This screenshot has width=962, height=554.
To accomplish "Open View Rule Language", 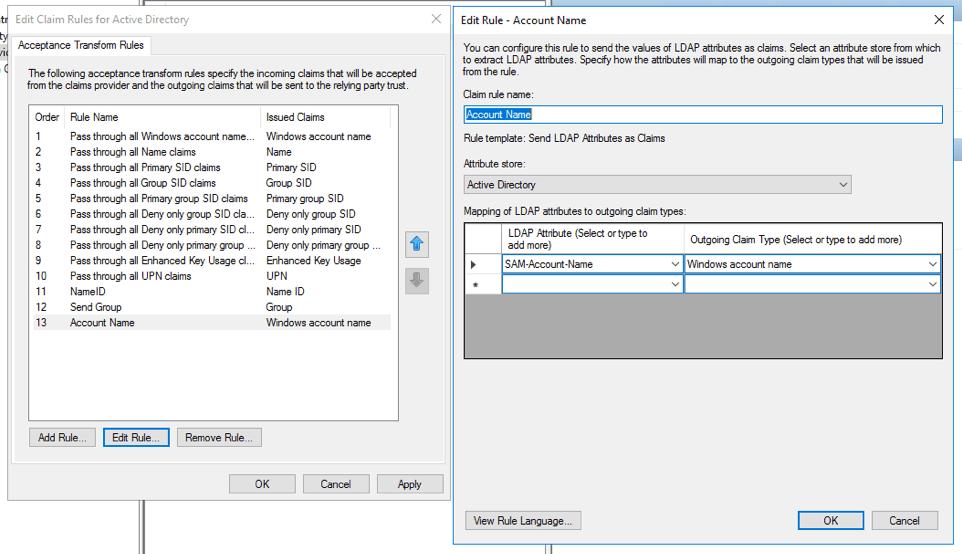I will click(x=523, y=520).
